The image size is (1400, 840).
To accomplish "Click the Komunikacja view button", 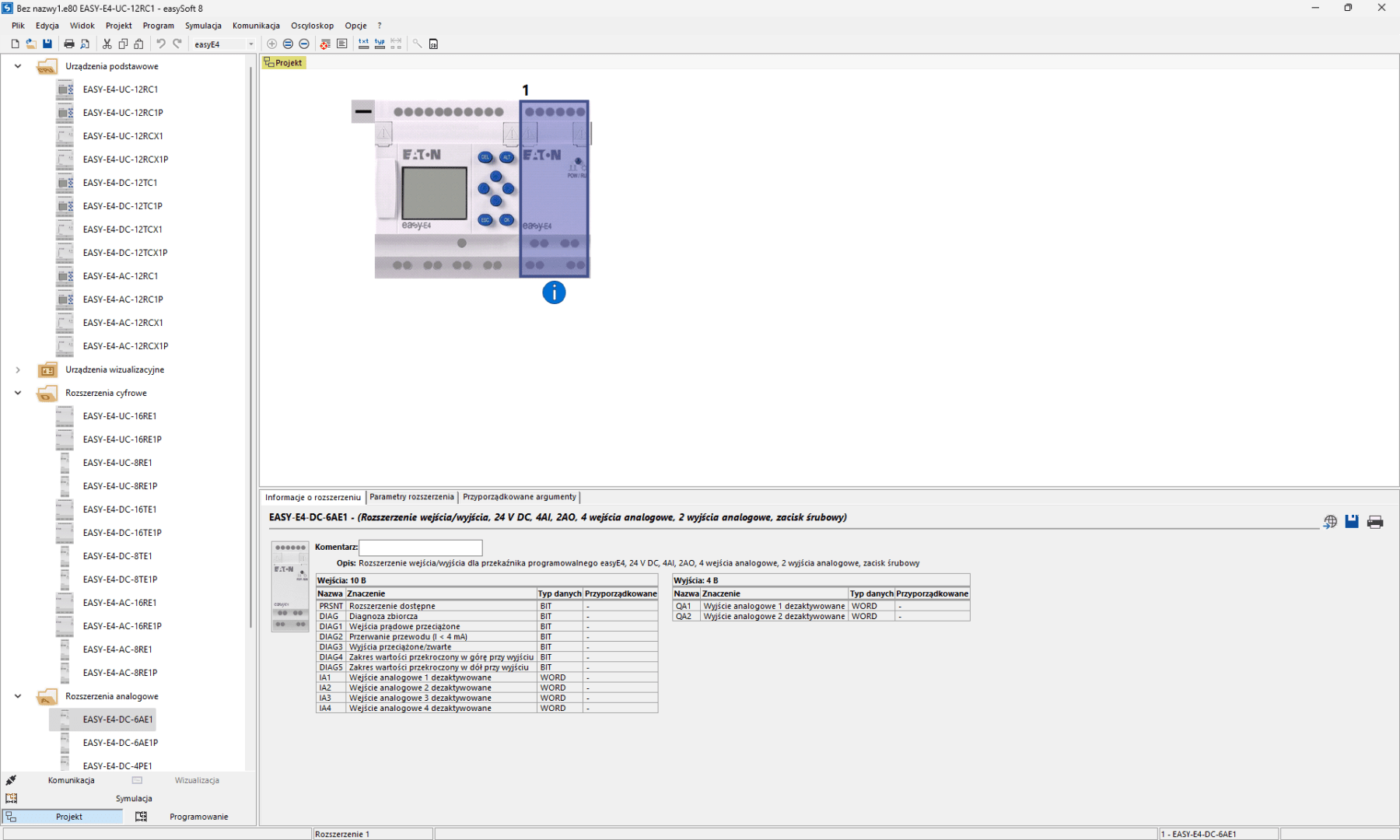I will pyautogui.click(x=71, y=780).
